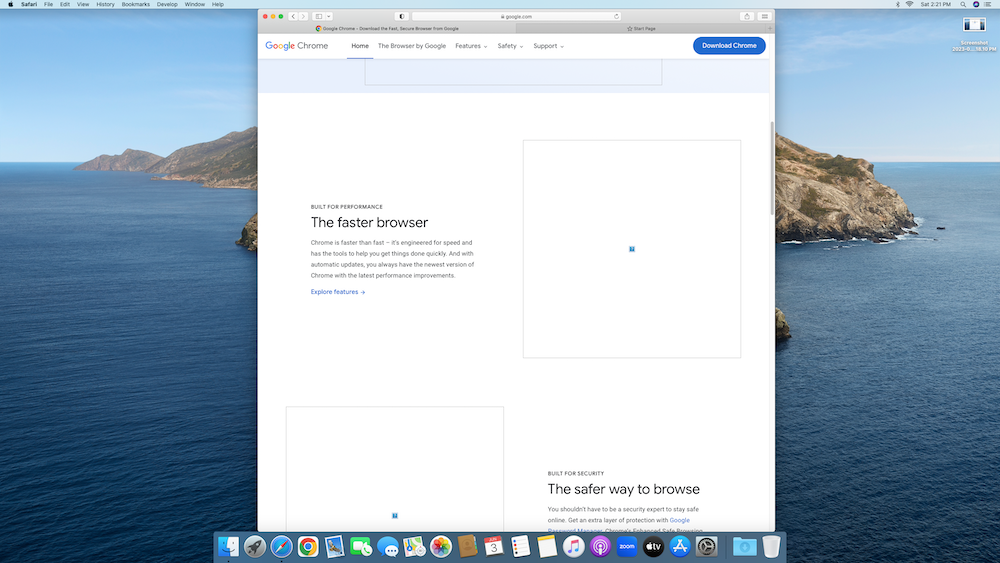Open the Bookmarks menu
Viewport: 1000px width, 563px height.
tap(136, 4)
